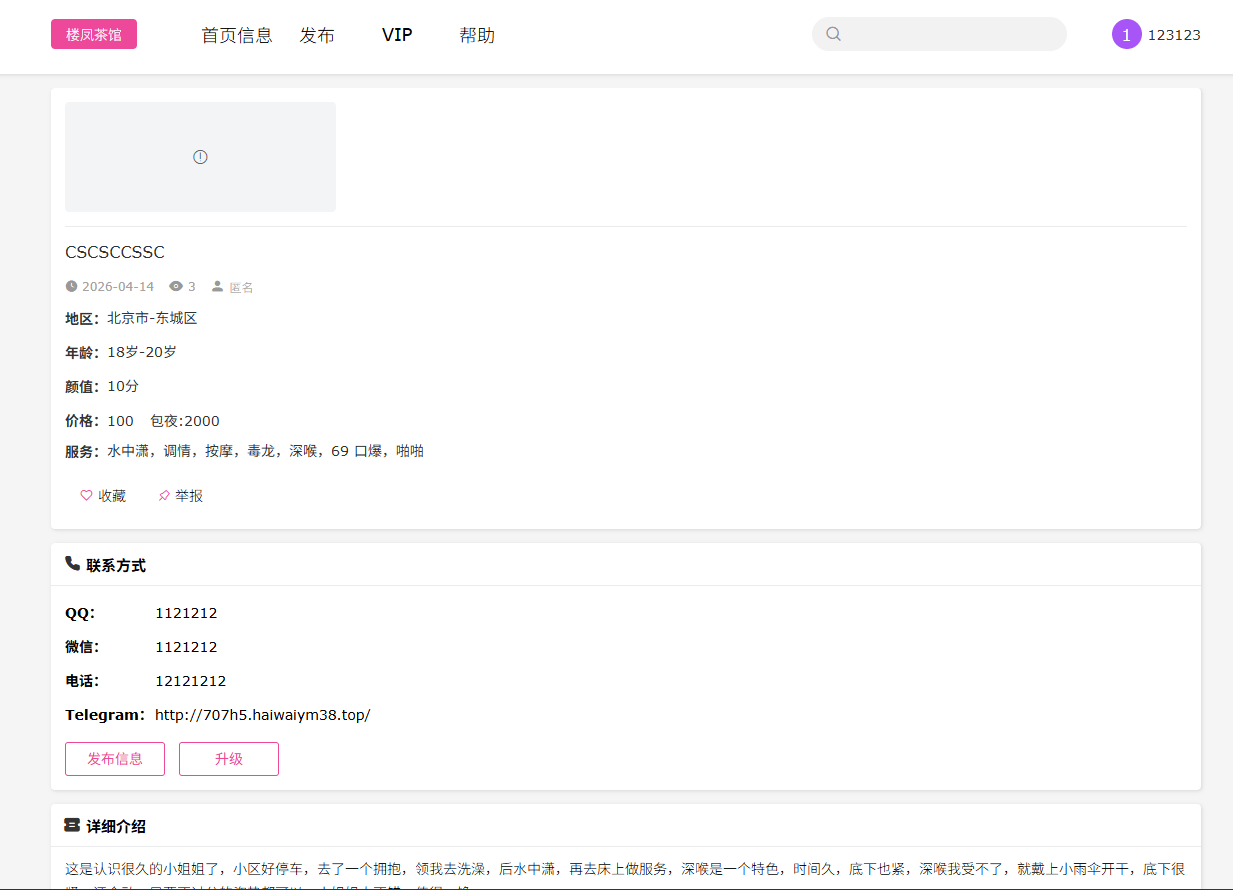Image resolution: width=1233 pixels, height=890 pixels.
Task: Click the ticket icon beside 详细介绍
Action: click(x=72, y=825)
